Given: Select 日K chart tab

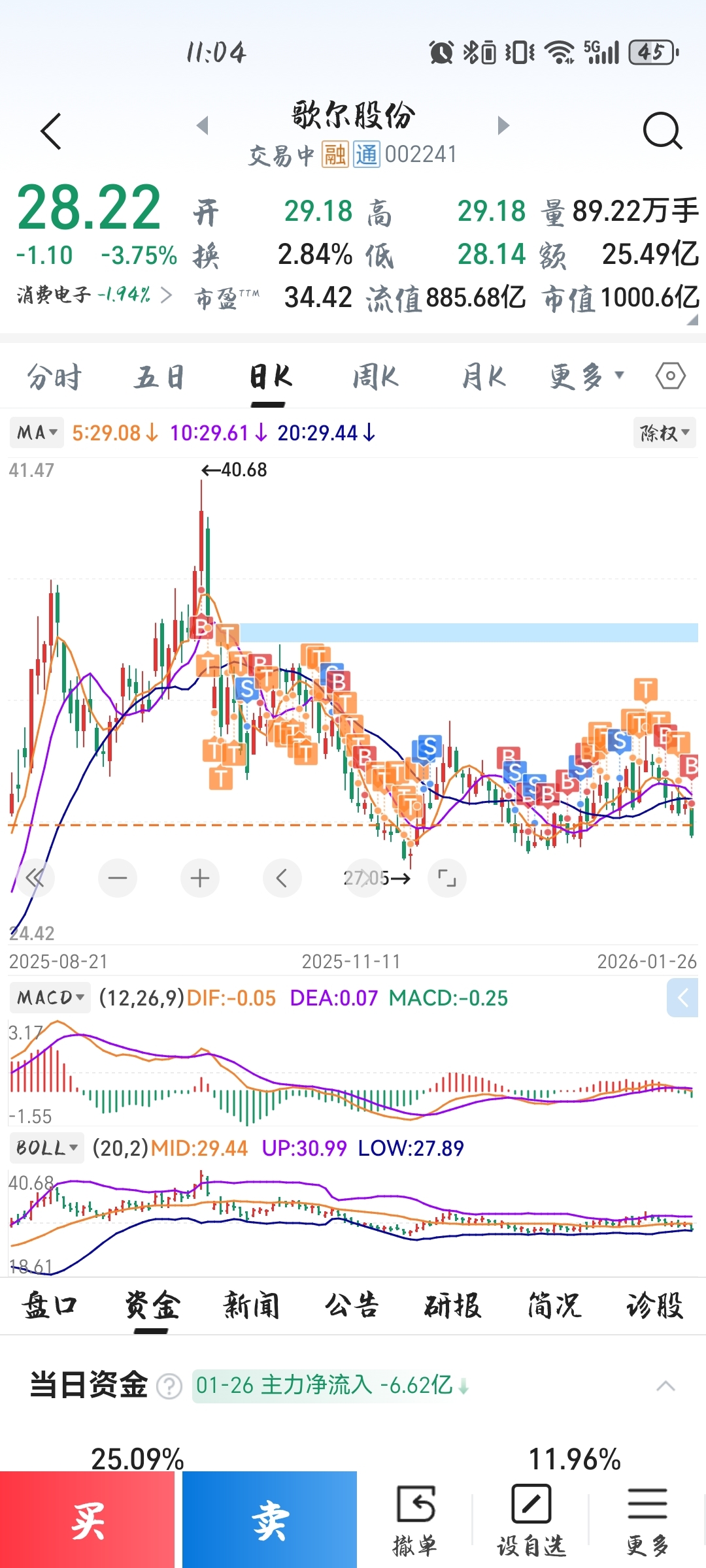Looking at the screenshot, I should click(269, 377).
